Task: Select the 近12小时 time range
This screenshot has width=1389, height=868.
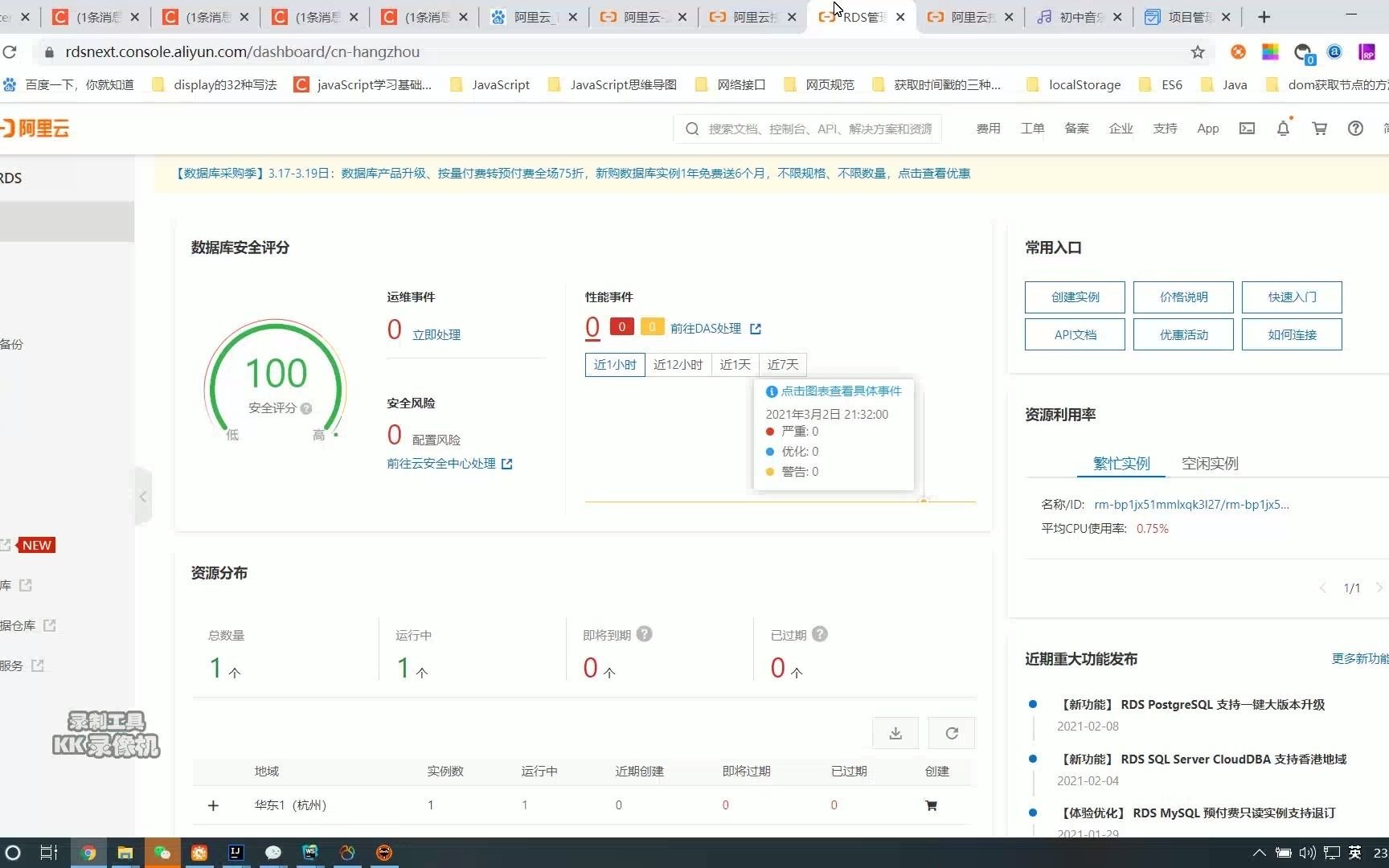Action: 678,365
